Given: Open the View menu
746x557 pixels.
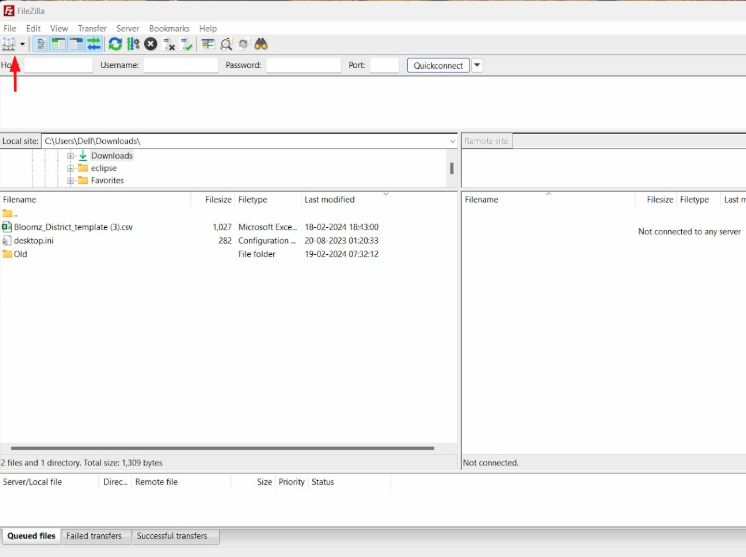Looking at the screenshot, I should point(59,29).
